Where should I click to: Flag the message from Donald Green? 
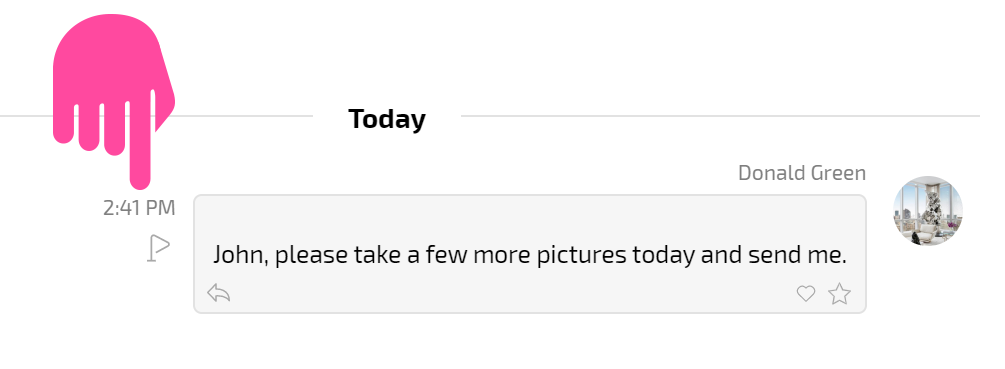click(158, 248)
